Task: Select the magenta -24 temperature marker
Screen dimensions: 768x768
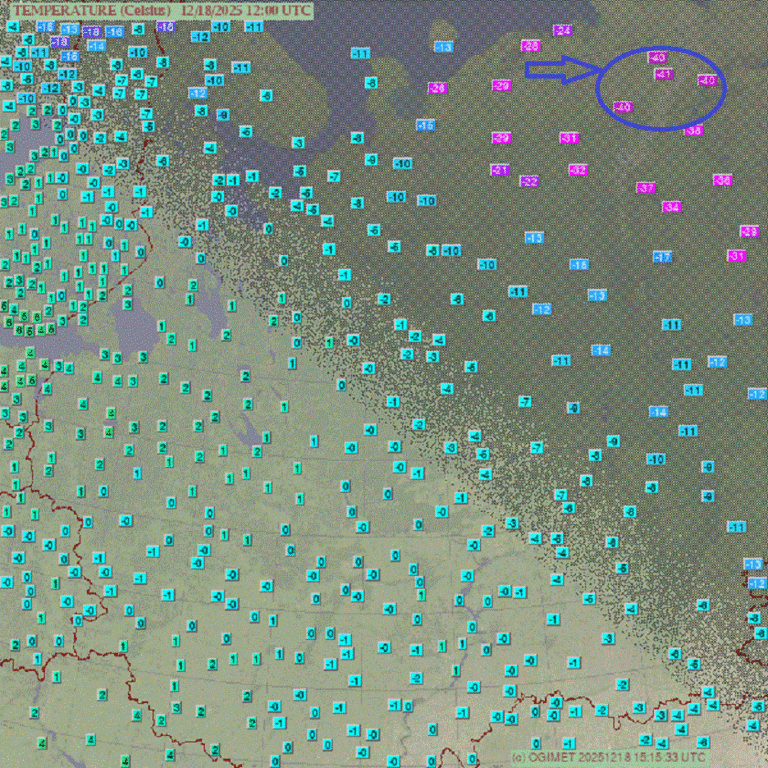Action: click(563, 31)
